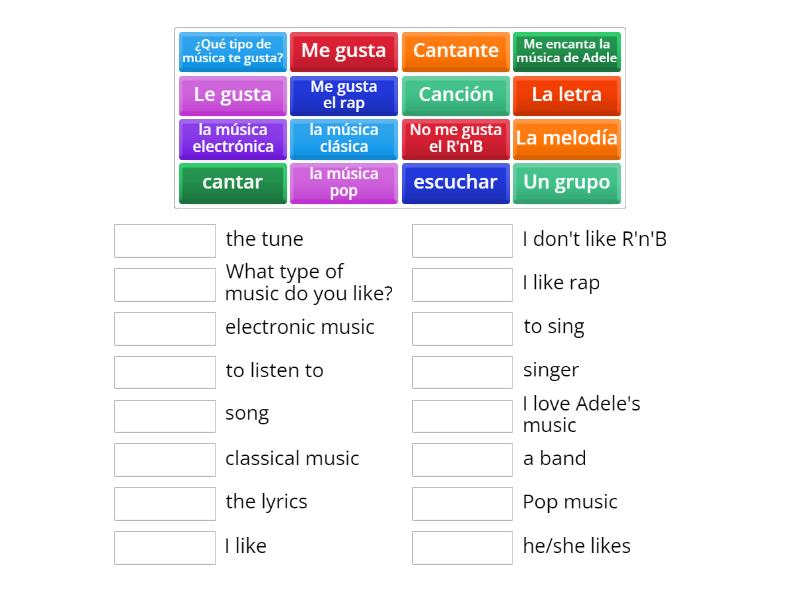Select the '¿Qué tipo de música te gusta?' tile
The height and width of the screenshot is (600, 800).
pyautogui.click(x=231, y=51)
